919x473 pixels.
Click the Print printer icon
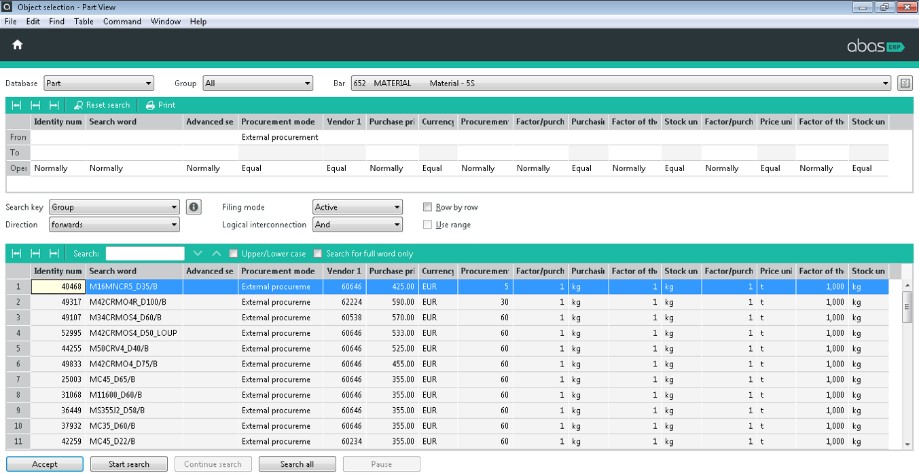point(150,106)
